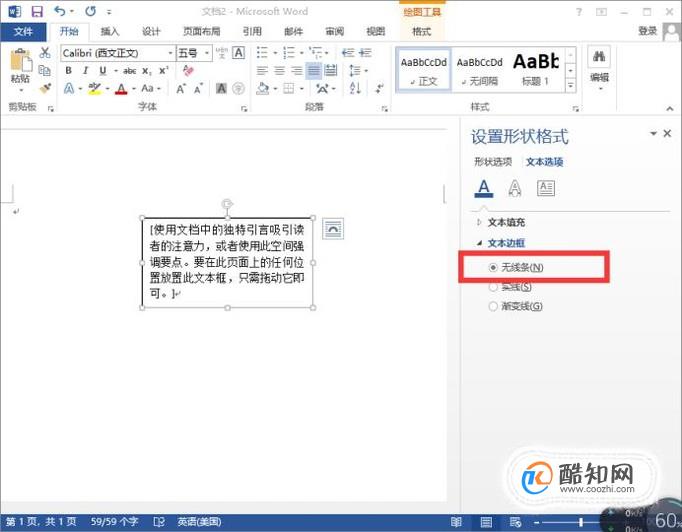
Task: Center the paragraph text
Action: pos(279,70)
